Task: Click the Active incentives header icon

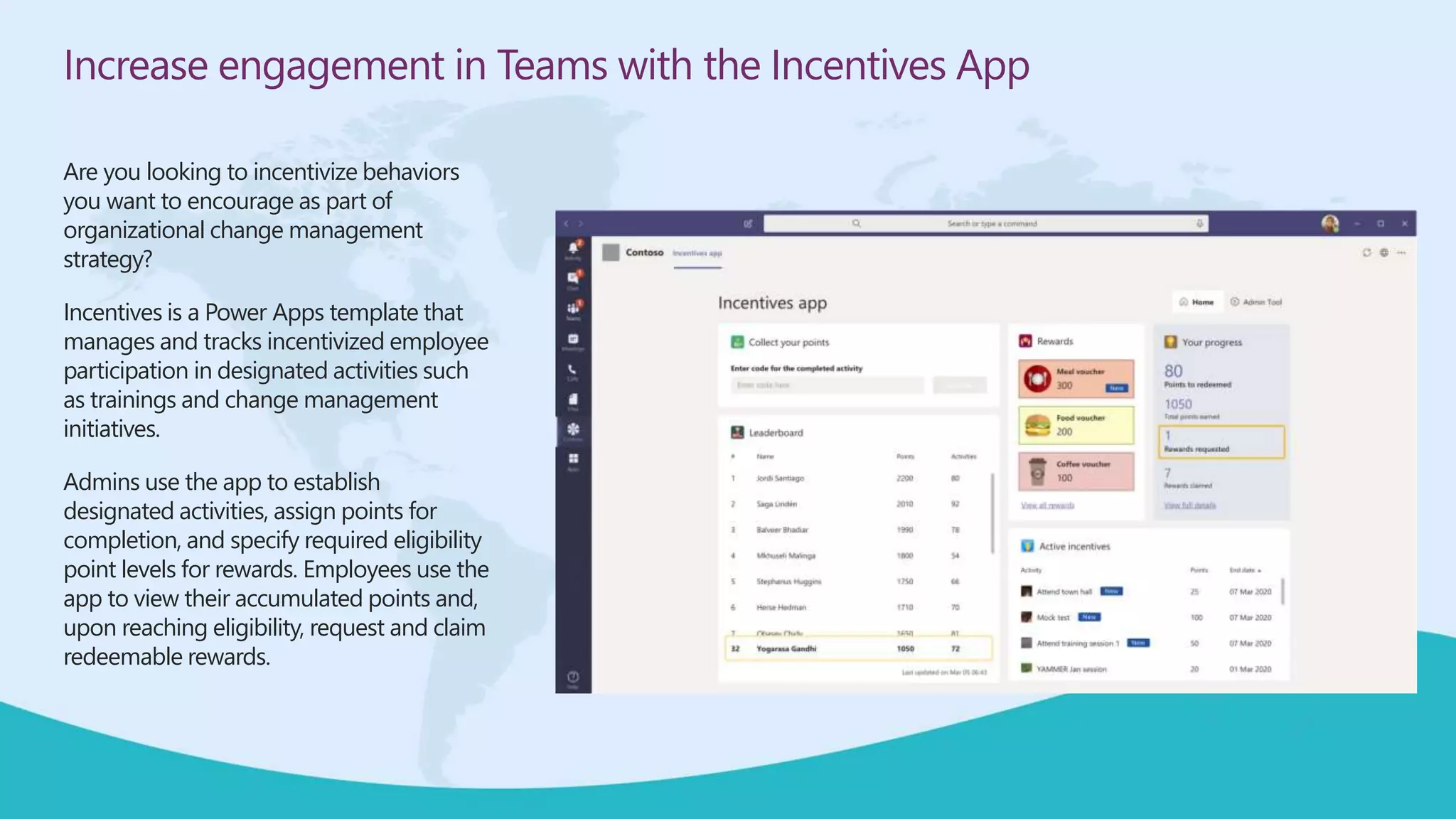Action: click(x=1027, y=546)
